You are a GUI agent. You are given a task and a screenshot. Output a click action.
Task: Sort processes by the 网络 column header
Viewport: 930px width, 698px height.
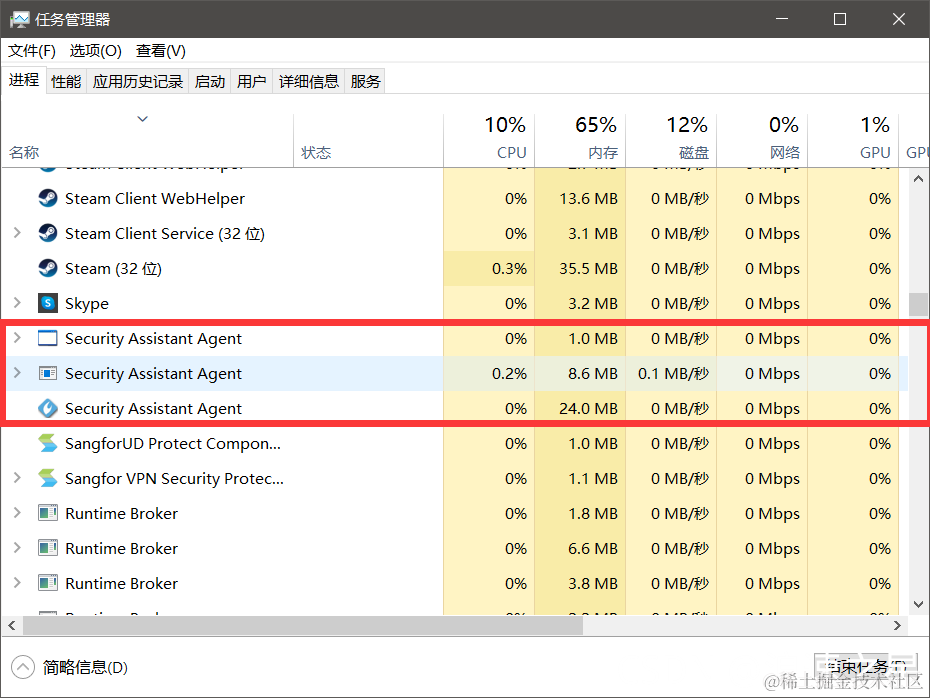762,140
